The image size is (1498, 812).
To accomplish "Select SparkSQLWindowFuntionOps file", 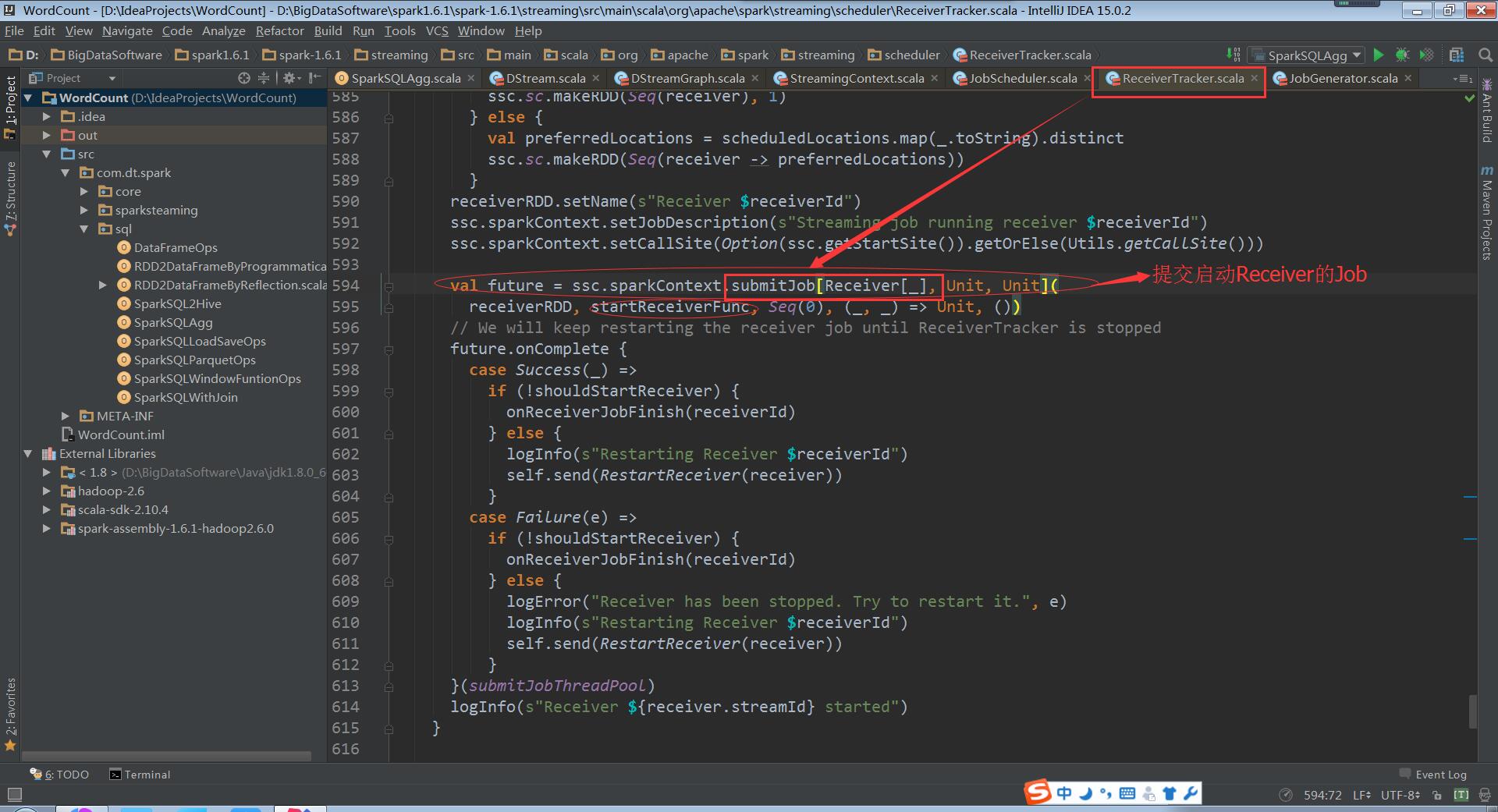I will coord(217,378).
